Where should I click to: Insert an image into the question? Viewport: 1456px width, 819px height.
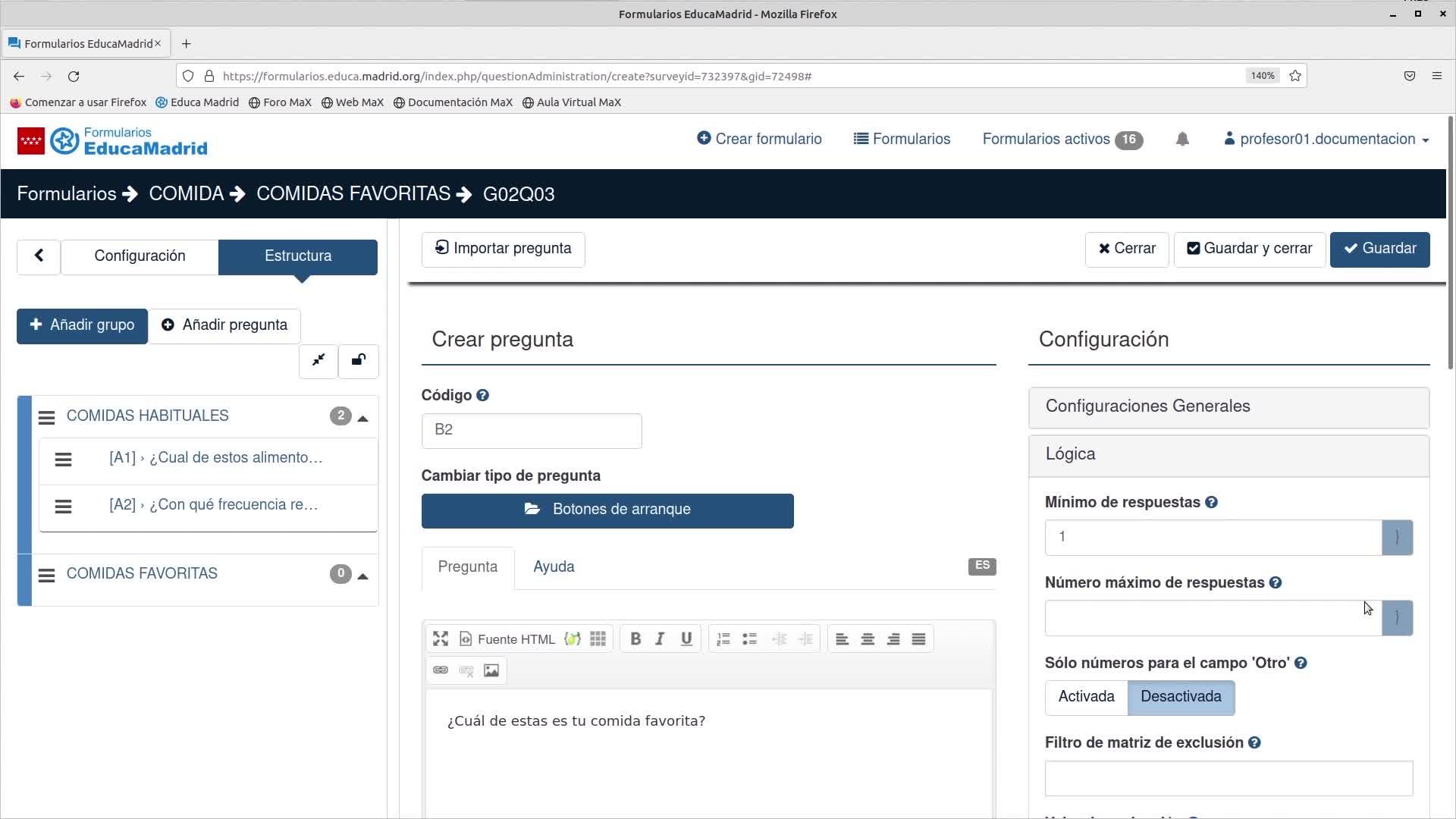[491, 670]
